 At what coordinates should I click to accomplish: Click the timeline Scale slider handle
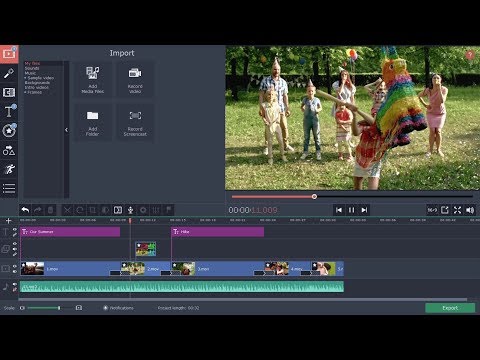pyautogui.click(x=59, y=308)
